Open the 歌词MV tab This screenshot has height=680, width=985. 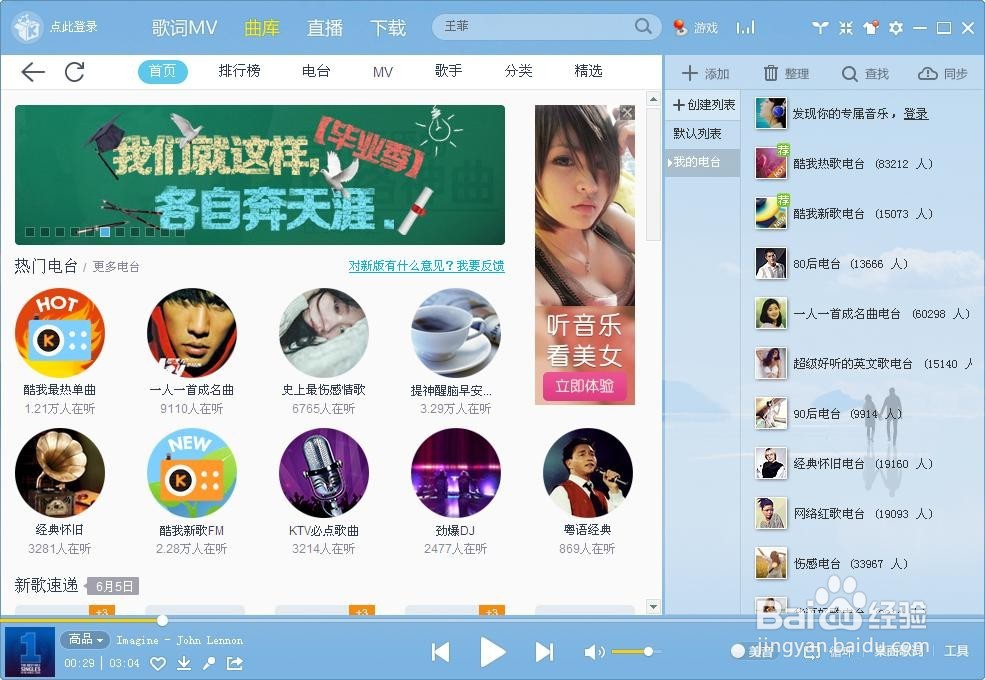(x=184, y=28)
